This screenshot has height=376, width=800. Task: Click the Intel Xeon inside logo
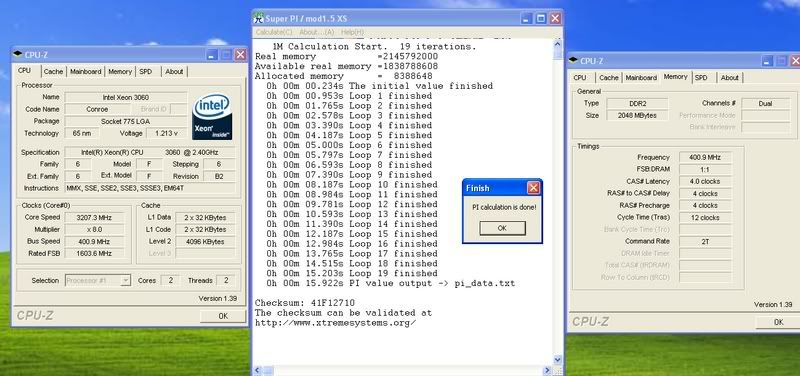coord(212,117)
